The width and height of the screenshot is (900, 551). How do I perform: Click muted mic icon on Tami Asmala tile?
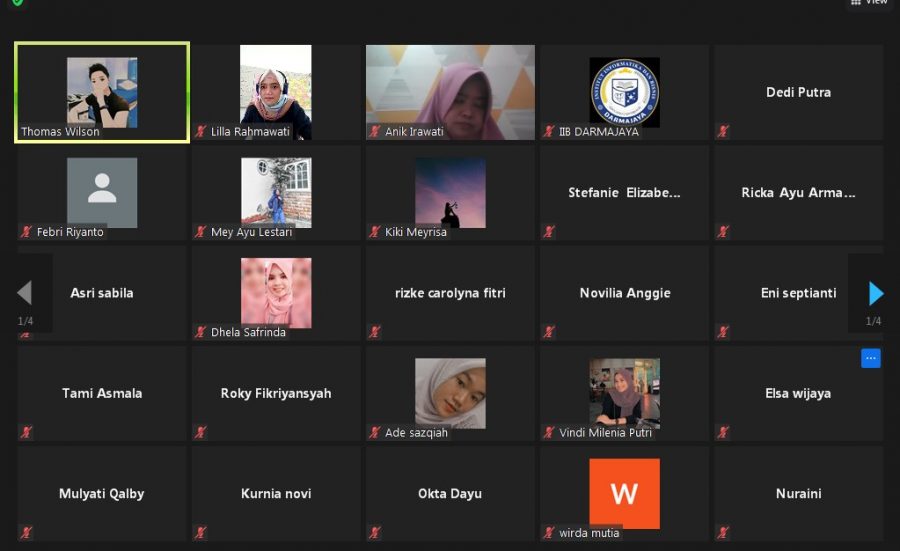pos(26,432)
